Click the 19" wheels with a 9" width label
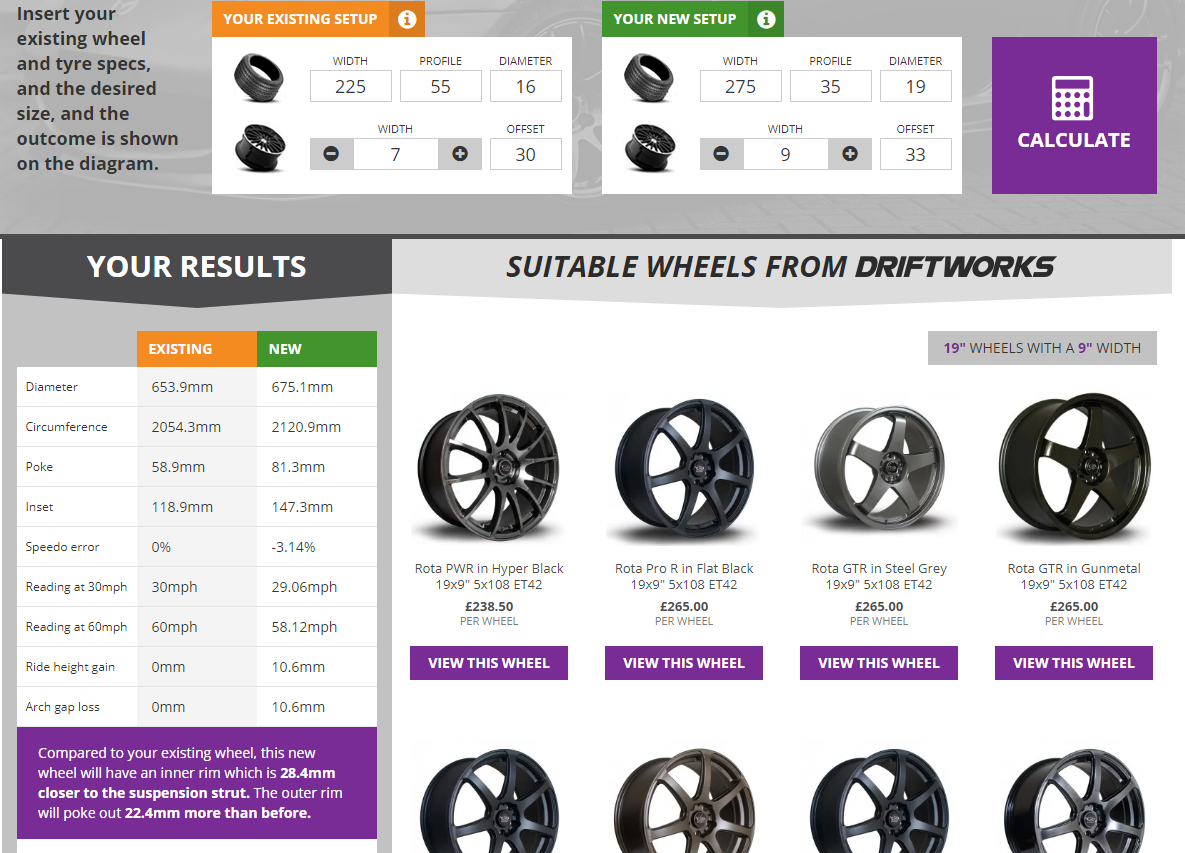The width and height of the screenshot is (1185, 853). coord(1042,348)
